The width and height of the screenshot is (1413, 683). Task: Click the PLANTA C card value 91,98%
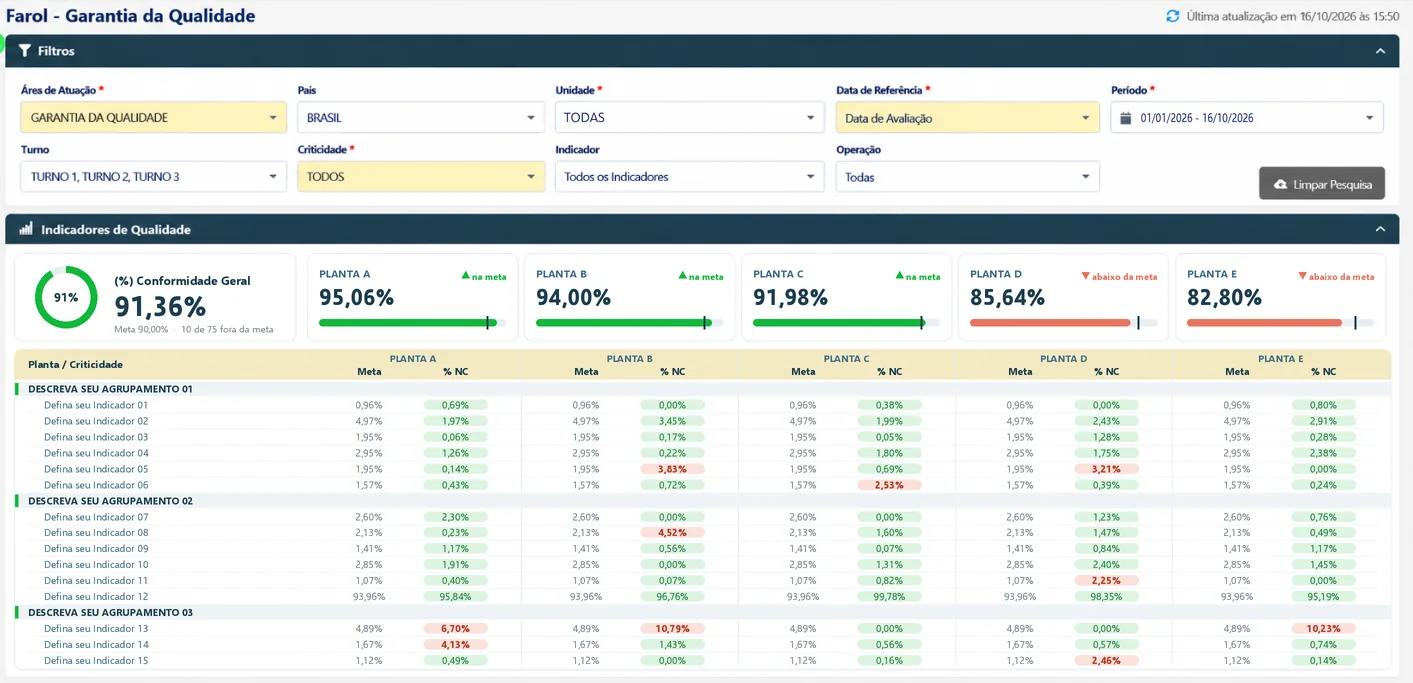click(790, 298)
